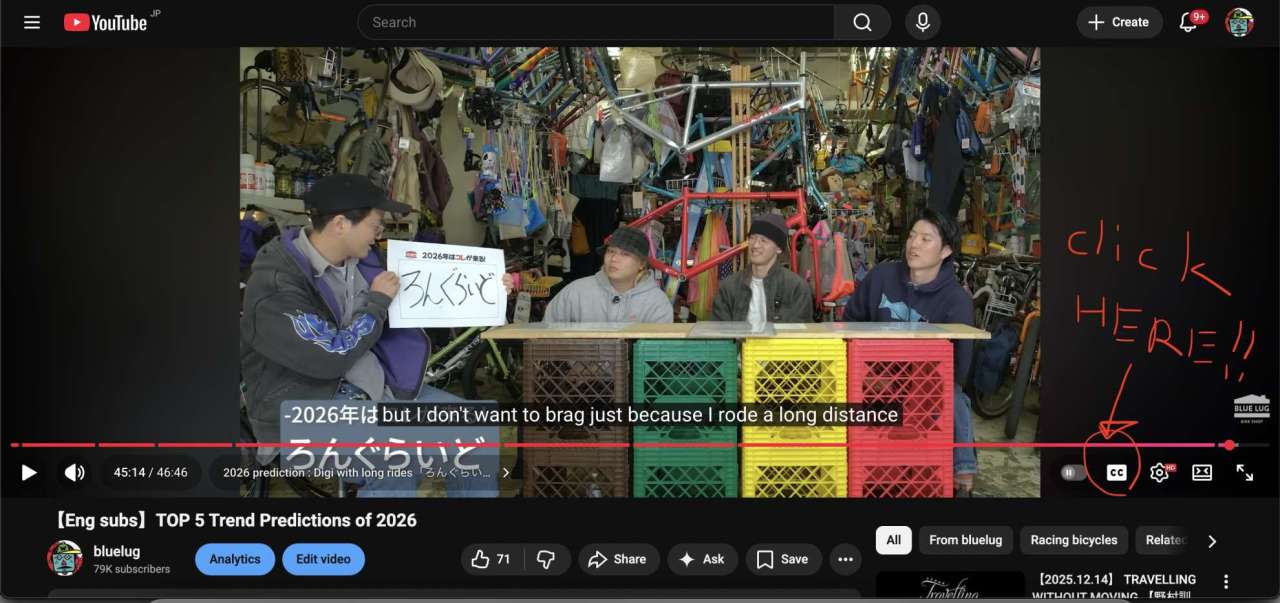1280x603 pixels.
Task: Click the search magnifier button
Action: [x=862, y=22]
